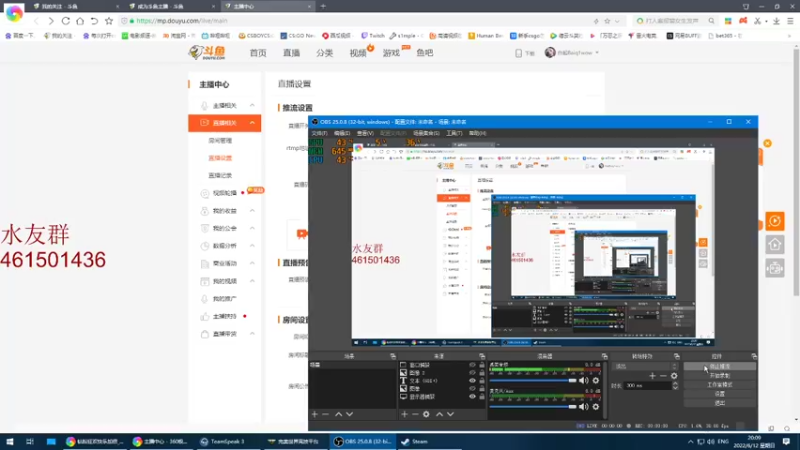Click the browser forward arrow
800x450 pixels.
pos(51,21)
